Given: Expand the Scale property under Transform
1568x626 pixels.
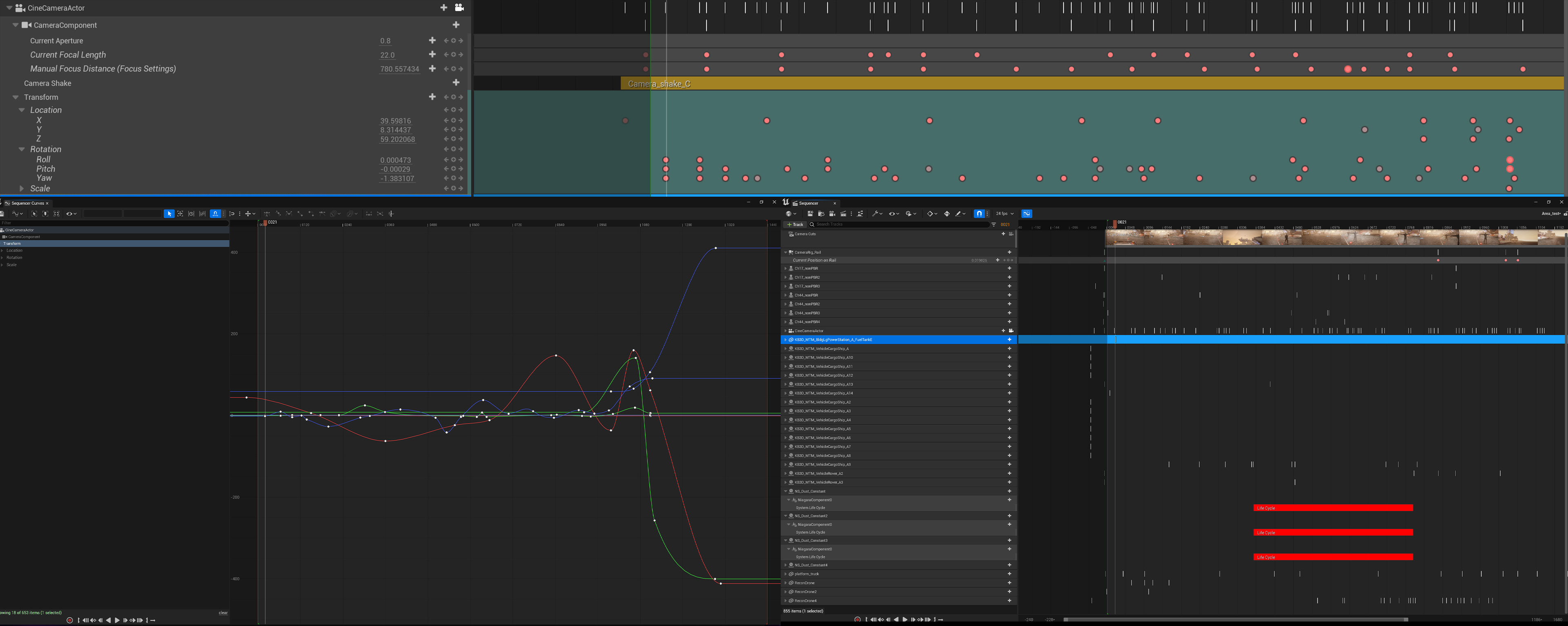Looking at the screenshot, I should (x=22, y=189).
